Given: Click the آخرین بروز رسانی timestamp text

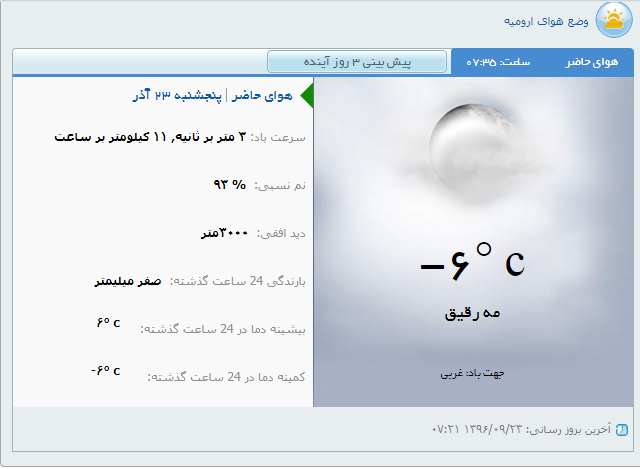Looking at the screenshot, I should [x=521, y=429].
